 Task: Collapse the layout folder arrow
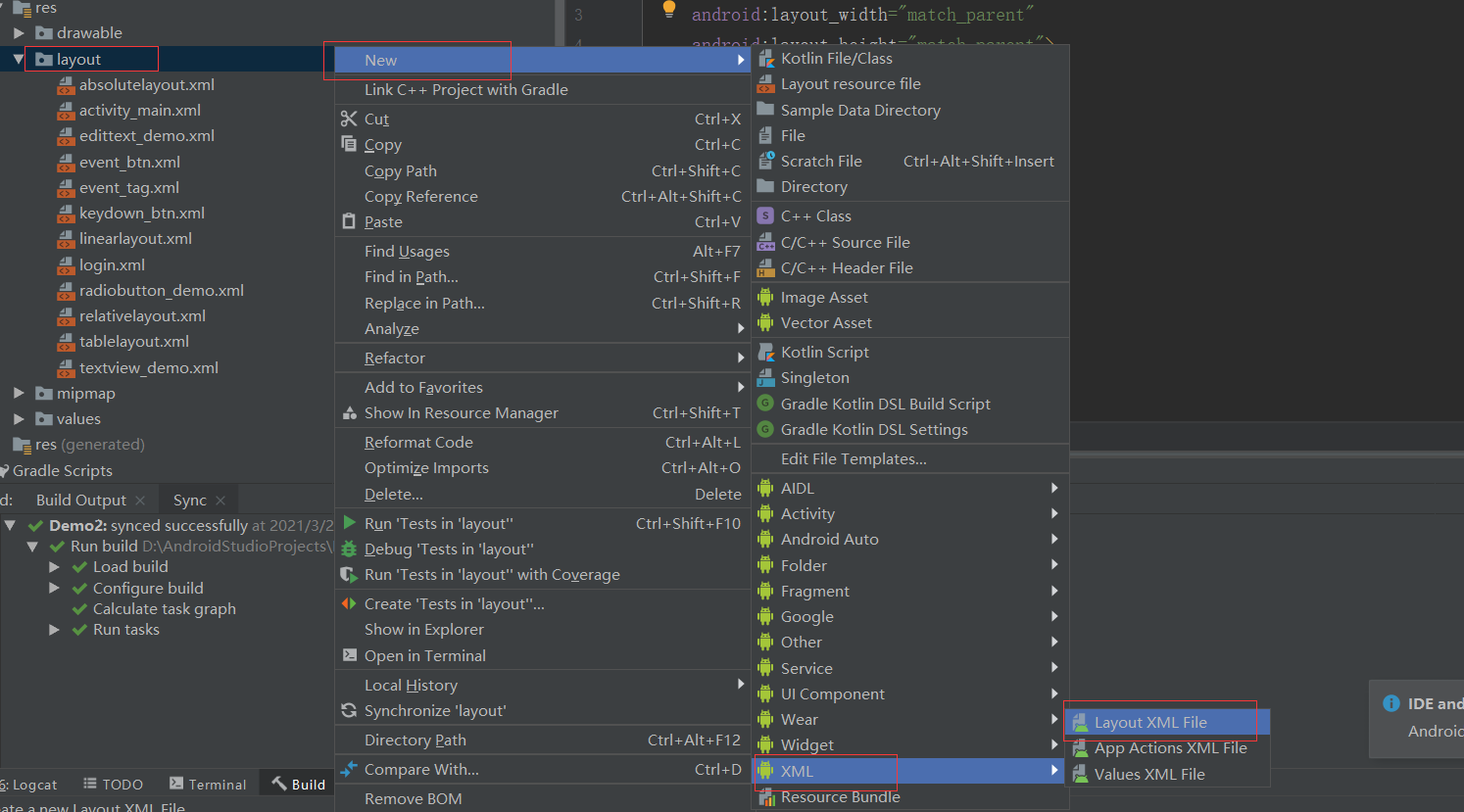[19, 60]
